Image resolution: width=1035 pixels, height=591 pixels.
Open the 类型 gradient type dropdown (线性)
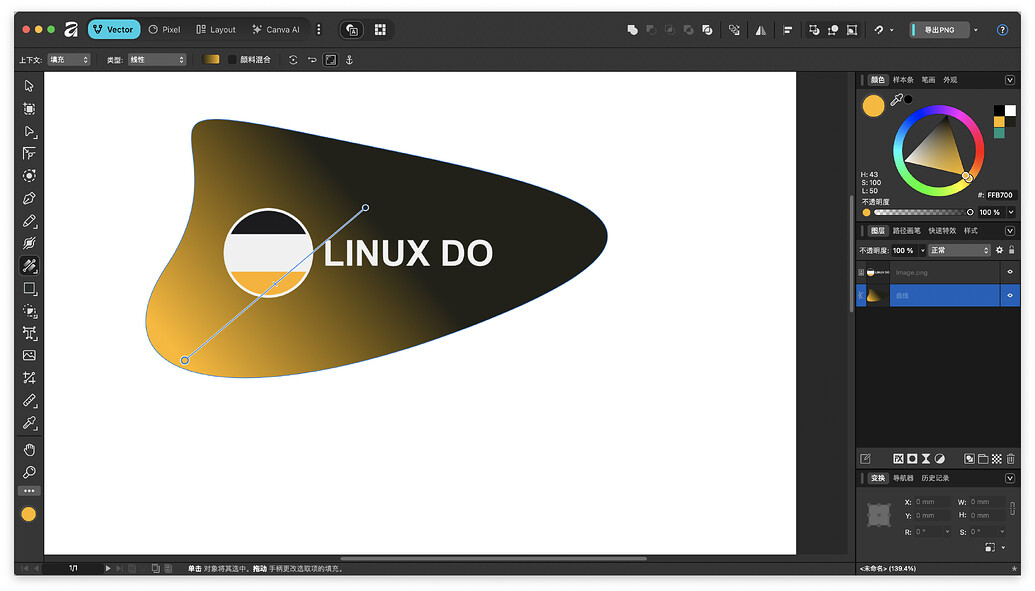pos(157,60)
